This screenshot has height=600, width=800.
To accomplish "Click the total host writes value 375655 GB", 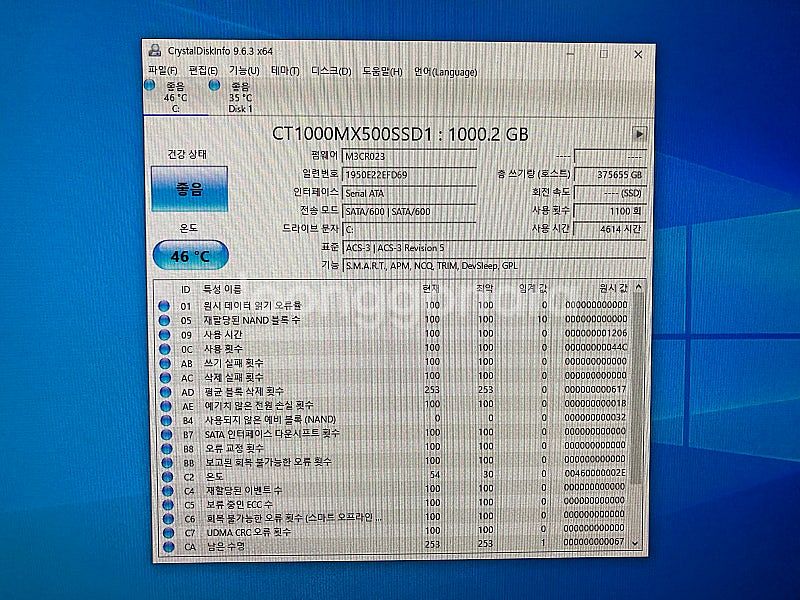I will [x=610, y=174].
